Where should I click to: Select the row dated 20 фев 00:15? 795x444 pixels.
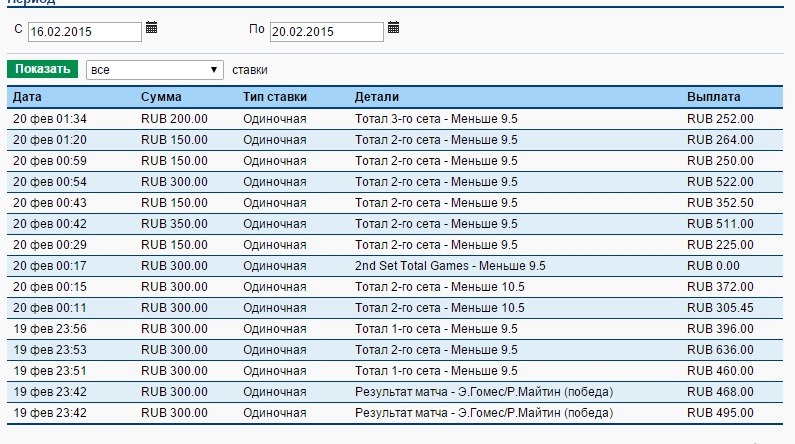(x=395, y=287)
